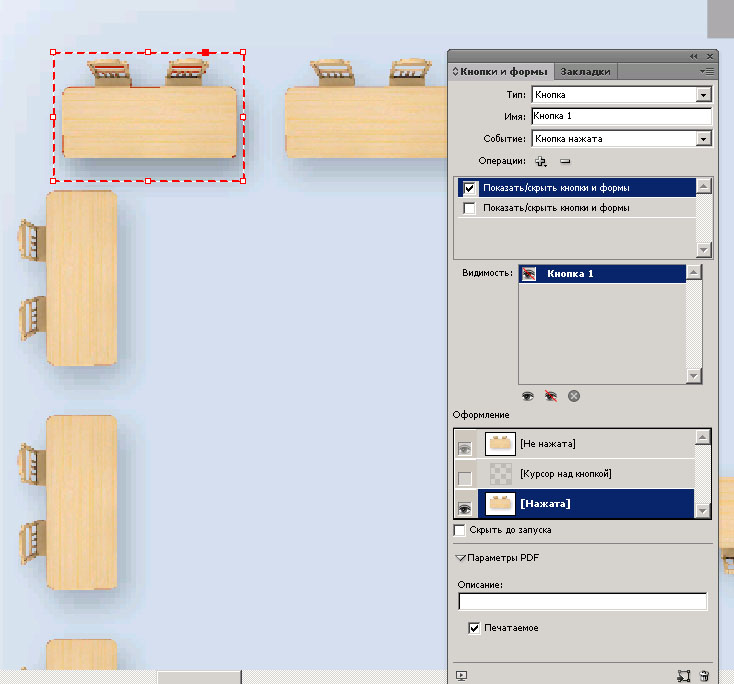
Task: Click the Описание text field
Action: click(x=583, y=602)
